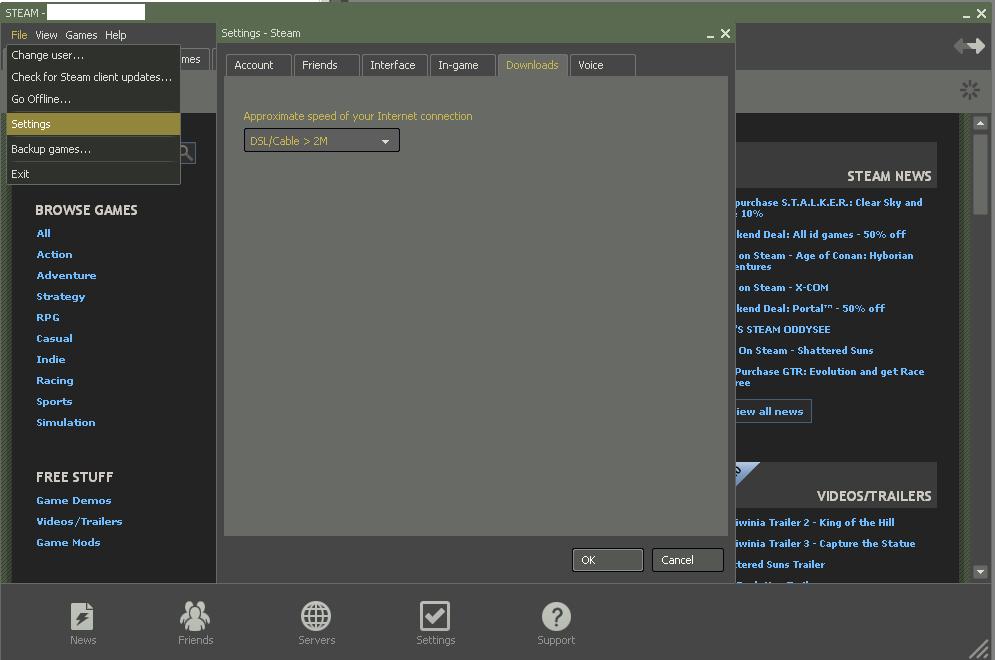Open Shattered Suns on Steam news

(x=805, y=350)
